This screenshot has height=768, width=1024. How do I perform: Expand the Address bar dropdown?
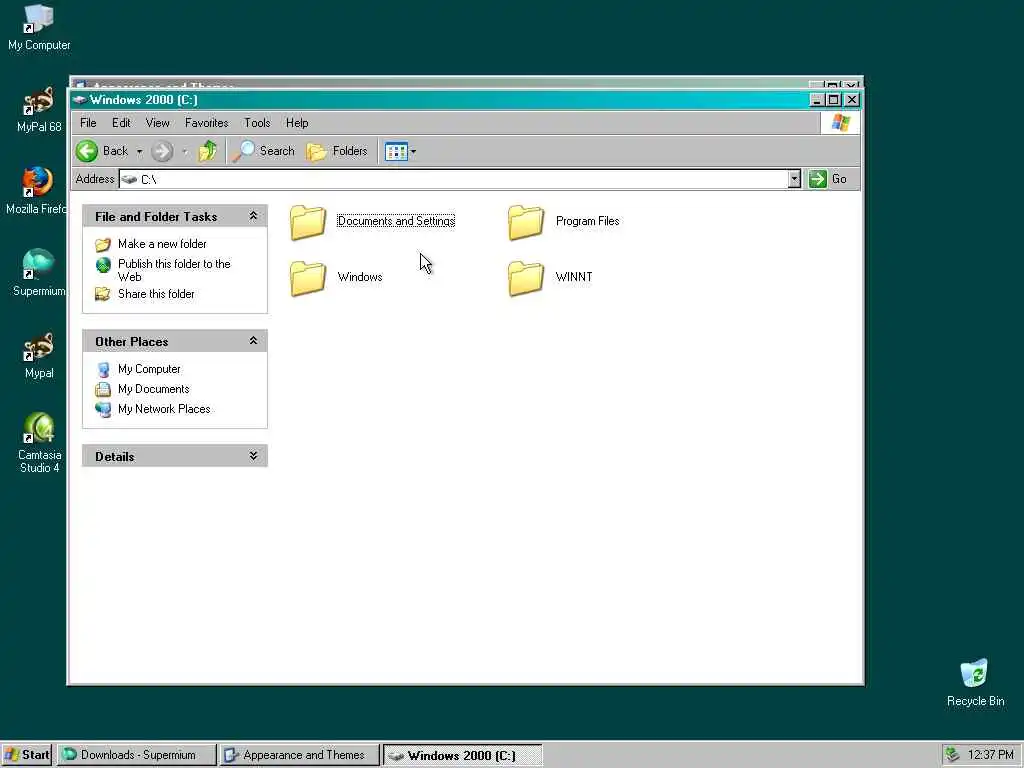click(793, 179)
